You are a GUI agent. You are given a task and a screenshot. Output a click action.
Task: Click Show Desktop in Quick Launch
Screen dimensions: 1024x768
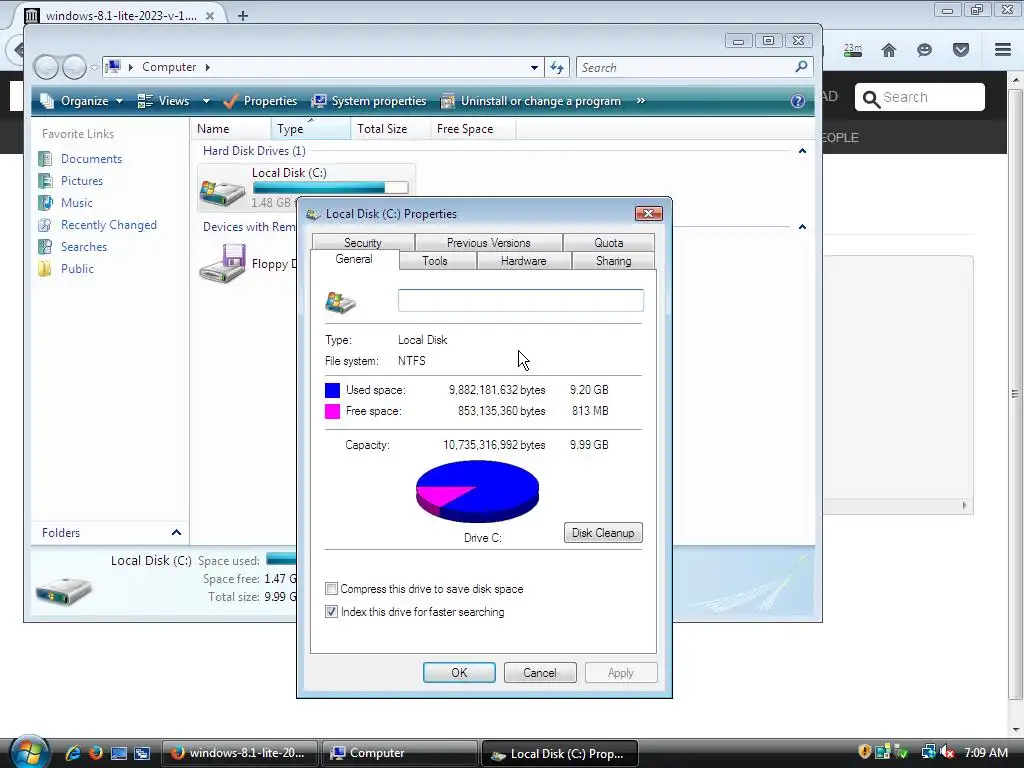pyautogui.click(x=119, y=753)
